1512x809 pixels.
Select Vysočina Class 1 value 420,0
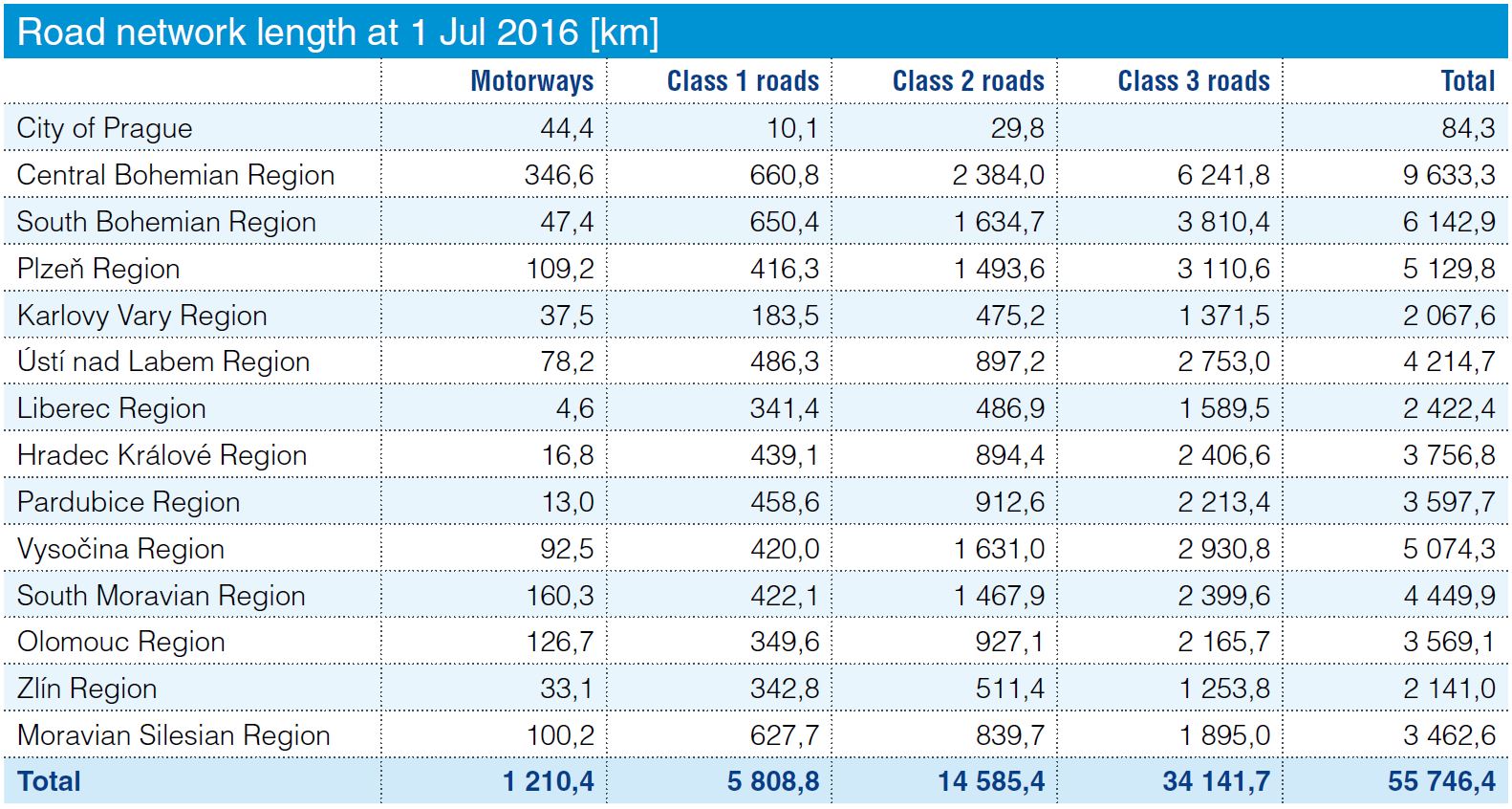[x=785, y=549]
